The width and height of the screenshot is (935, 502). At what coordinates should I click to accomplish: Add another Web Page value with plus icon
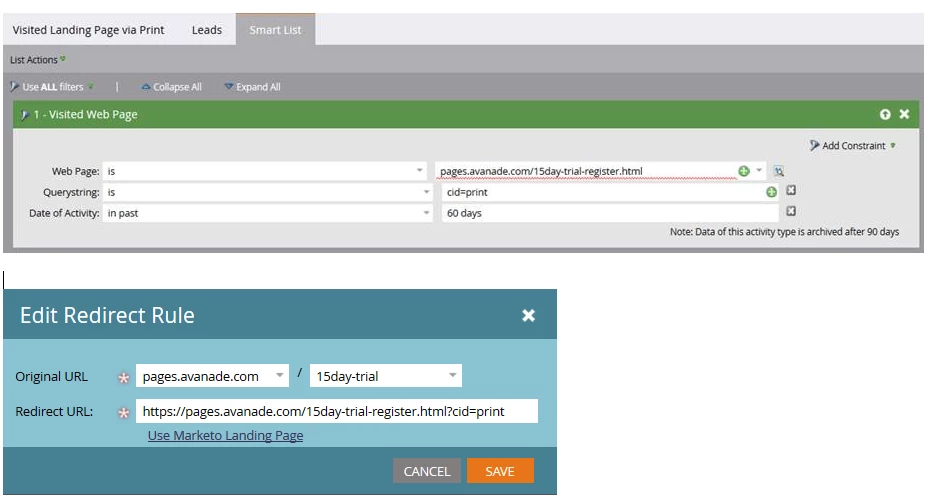point(744,171)
